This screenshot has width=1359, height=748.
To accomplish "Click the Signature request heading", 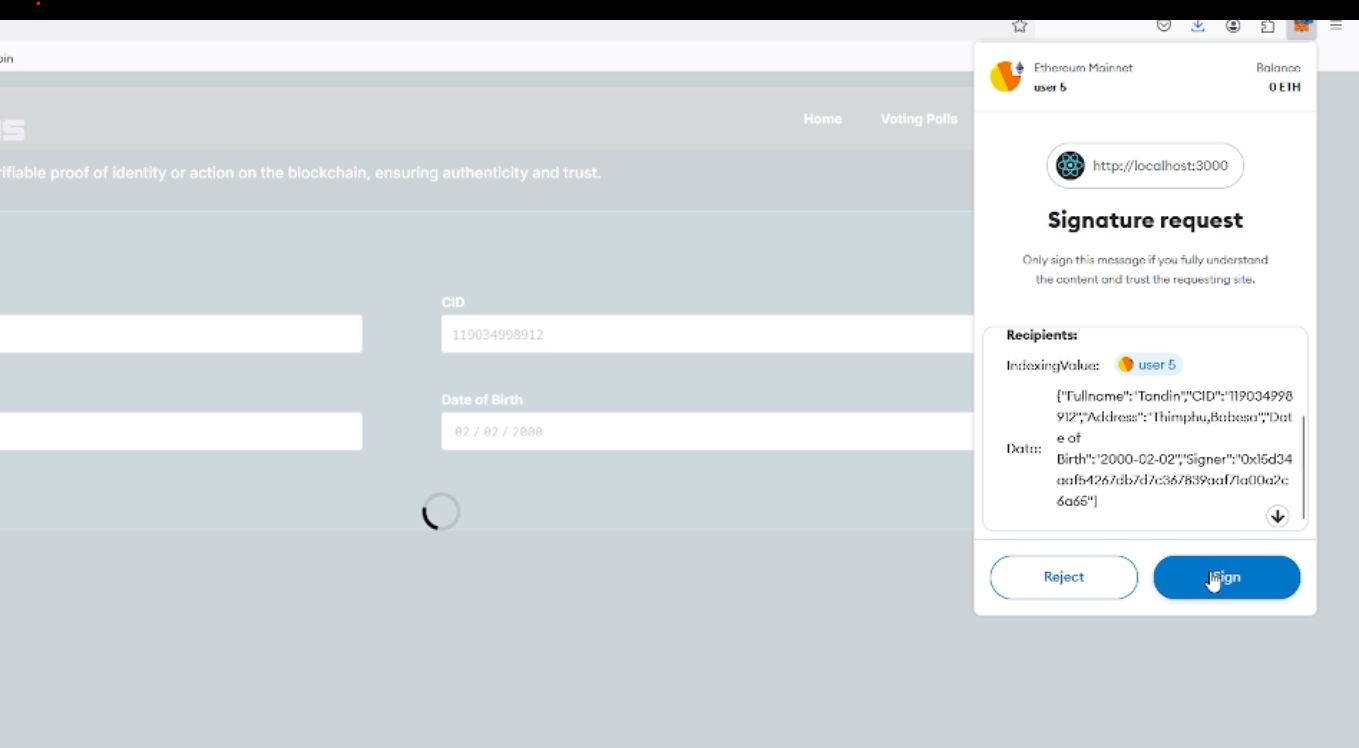I will click(1145, 220).
